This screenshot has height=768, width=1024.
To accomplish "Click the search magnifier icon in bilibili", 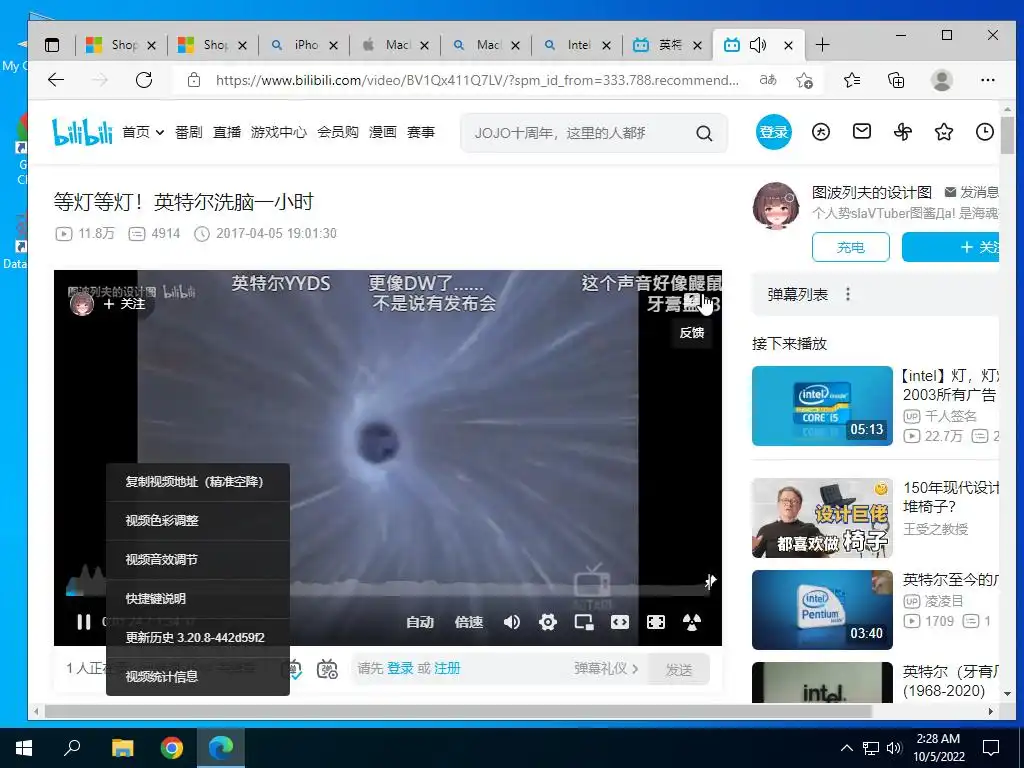I will pos(704,133).
